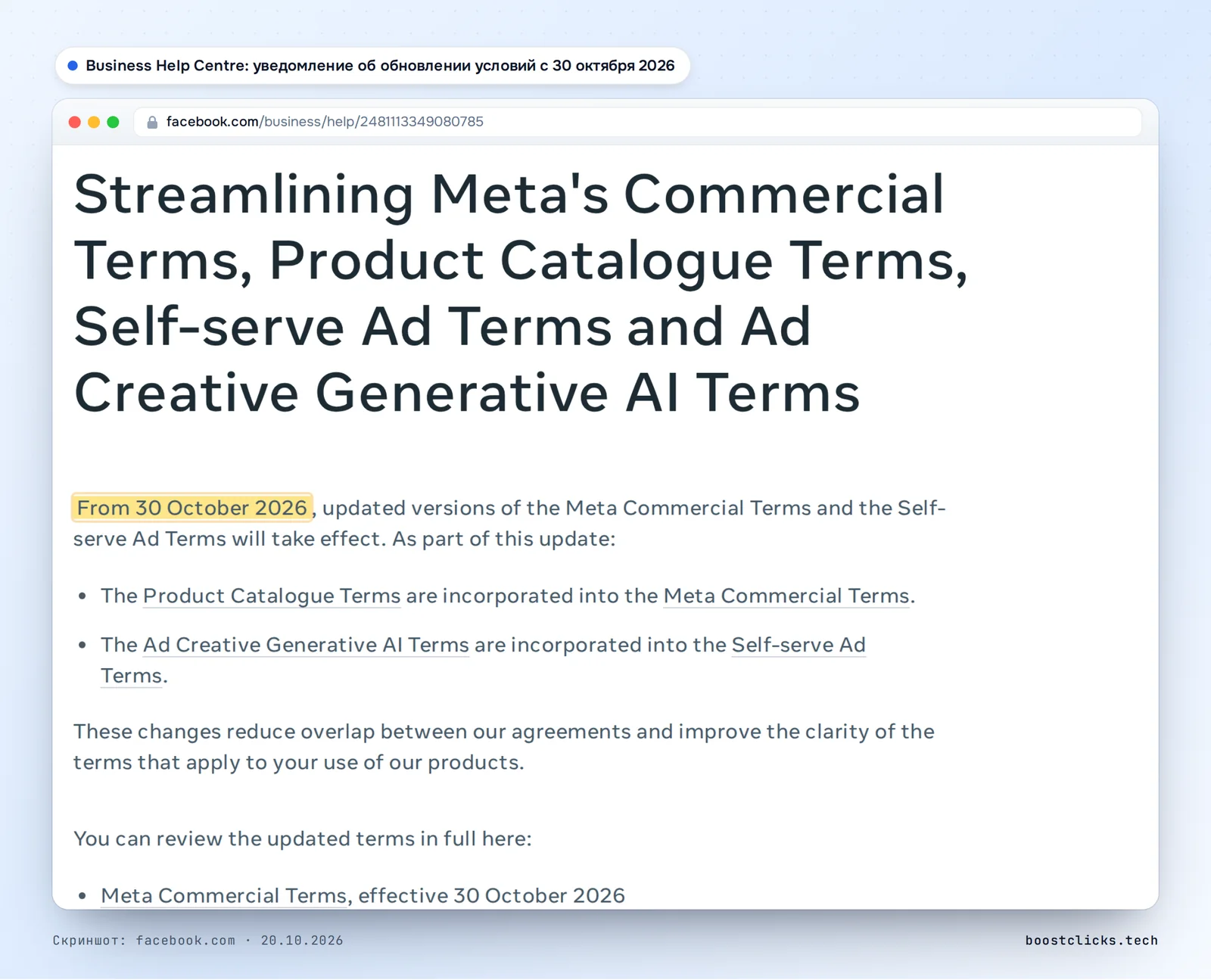Open Meta Commercial Terms, effective 30 October link
This screenshot has width=1211, height=980.
224,896
